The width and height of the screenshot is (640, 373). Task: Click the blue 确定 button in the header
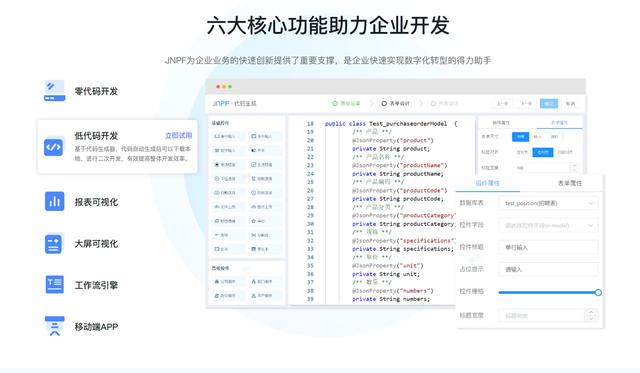[x=549, y=104]
